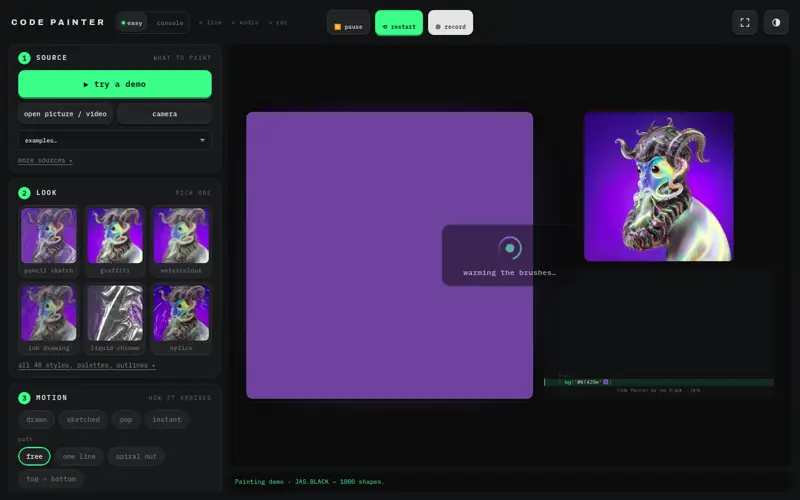The height and width of the screenshot is (500, 800).
Task: Switch to console mode
Action: (x=170, y=22)
